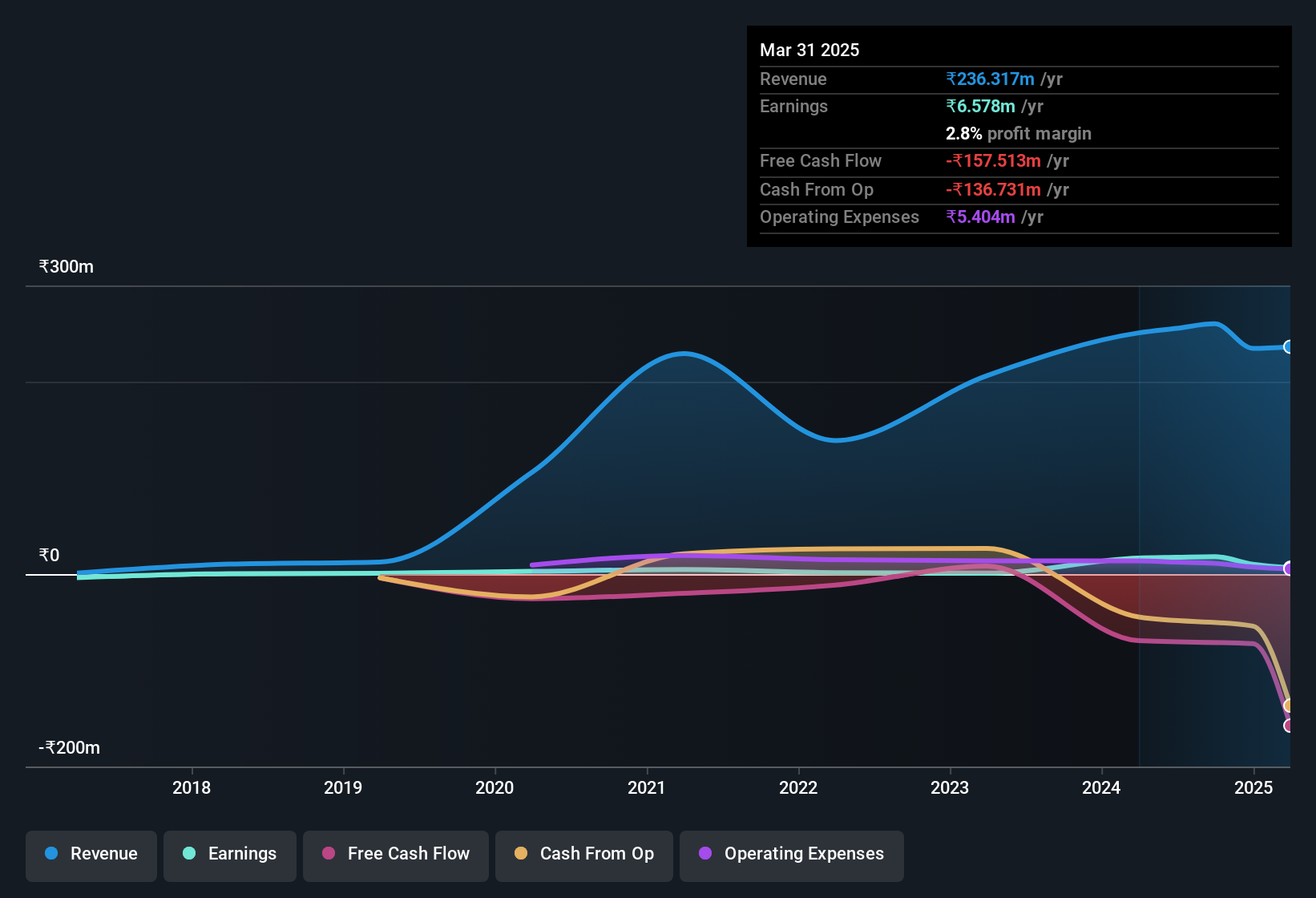
Task: Click the Cash From Op endpoint marker
Action: pyautogui.click(x=1289, y=706)
